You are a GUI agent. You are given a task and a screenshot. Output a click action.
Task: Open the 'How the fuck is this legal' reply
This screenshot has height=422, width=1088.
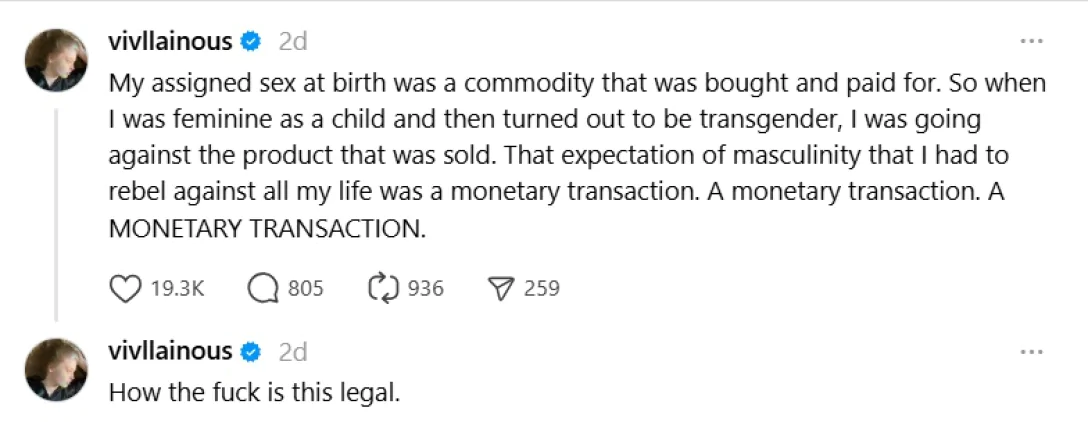click(x=254, y=393)
